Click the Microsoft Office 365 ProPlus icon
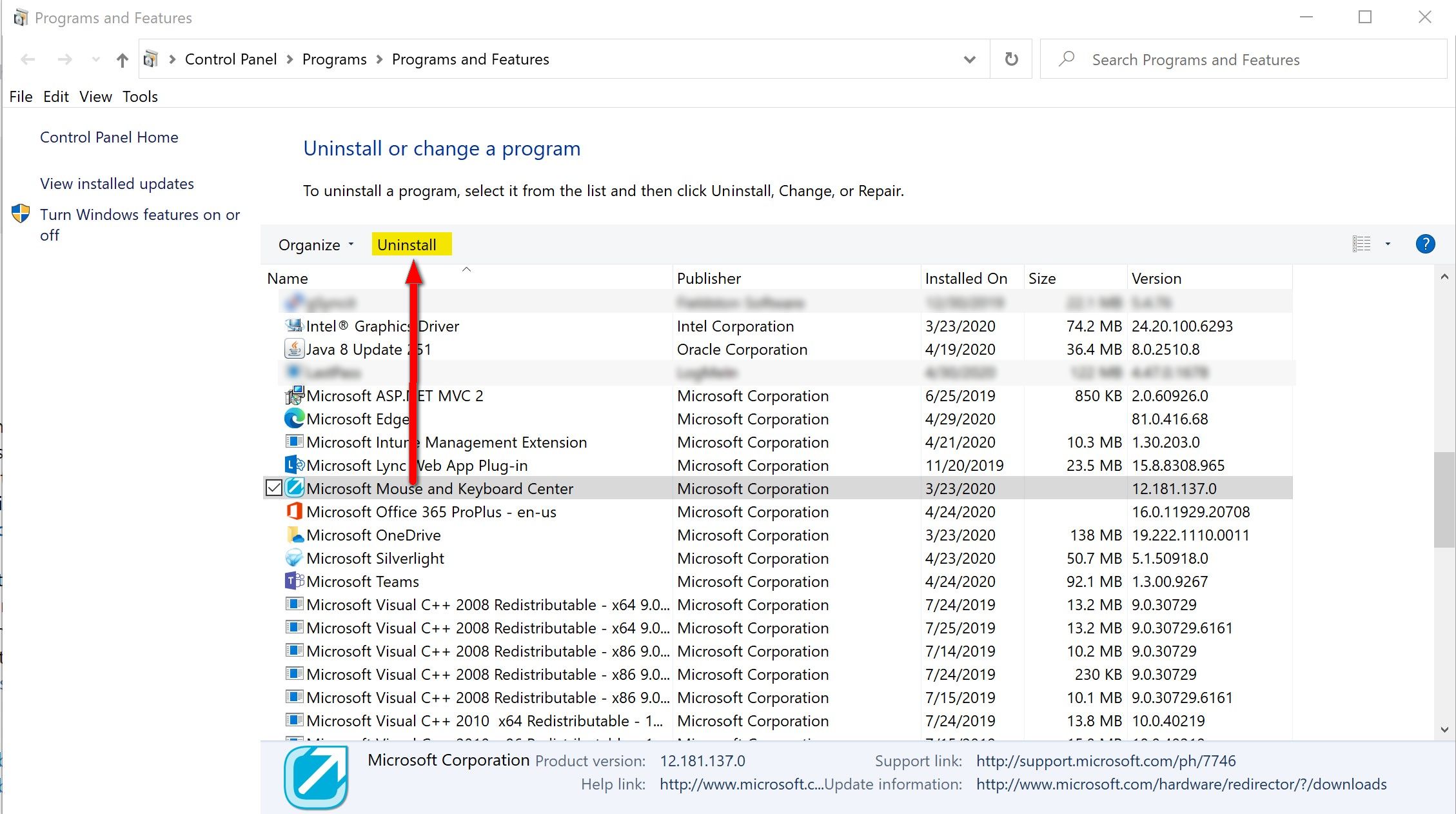Image resolution: width=1456 pixels, height=814 pixels. [294, 511]
